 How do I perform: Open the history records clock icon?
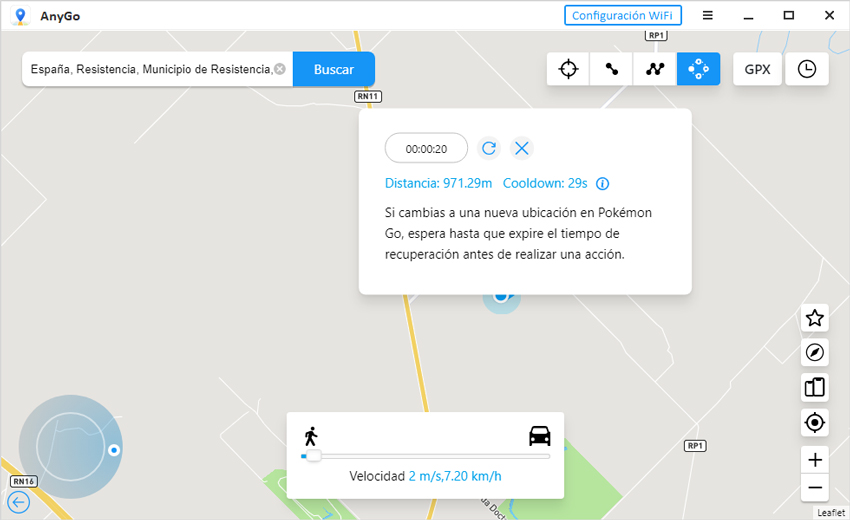click(x=807, y=69)
